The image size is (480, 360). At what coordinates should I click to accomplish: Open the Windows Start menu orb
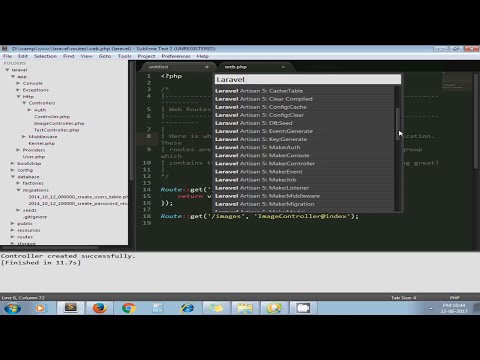click(x=12, y=308)
